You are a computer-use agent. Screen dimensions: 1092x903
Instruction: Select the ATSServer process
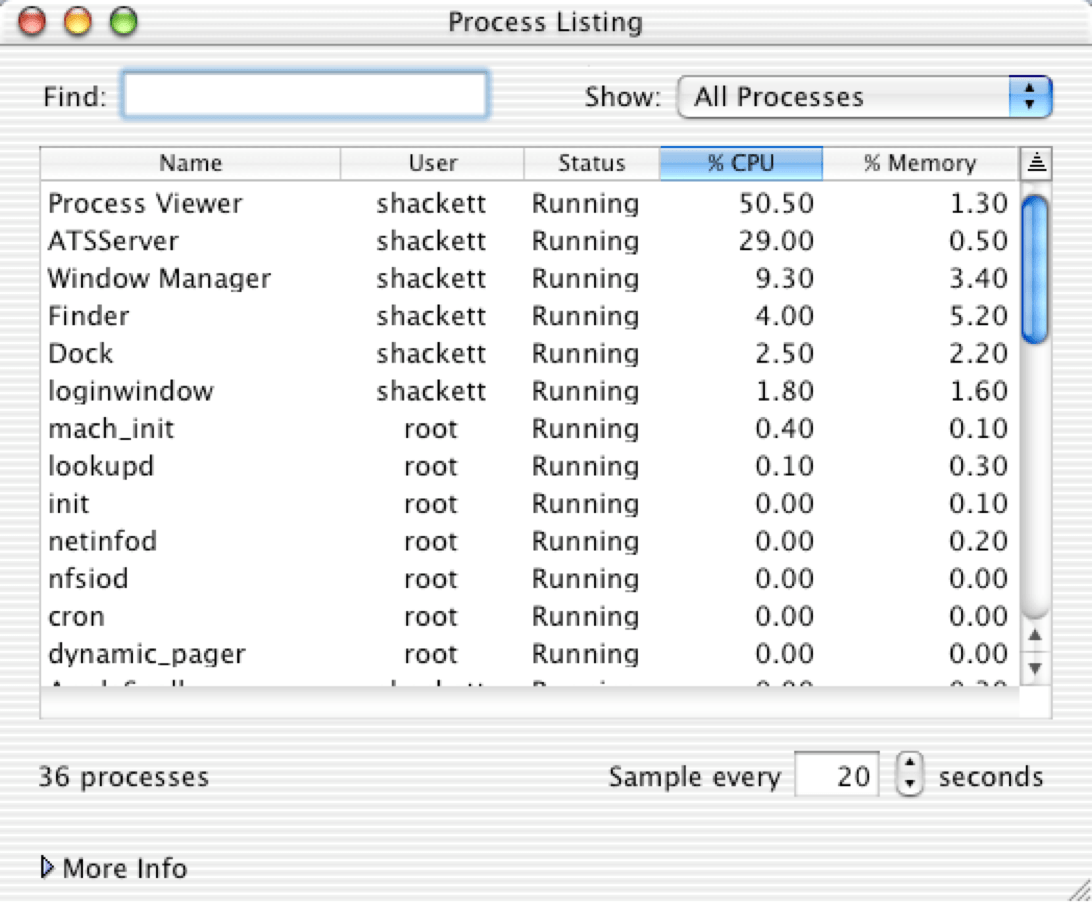[x=113, y=241]
